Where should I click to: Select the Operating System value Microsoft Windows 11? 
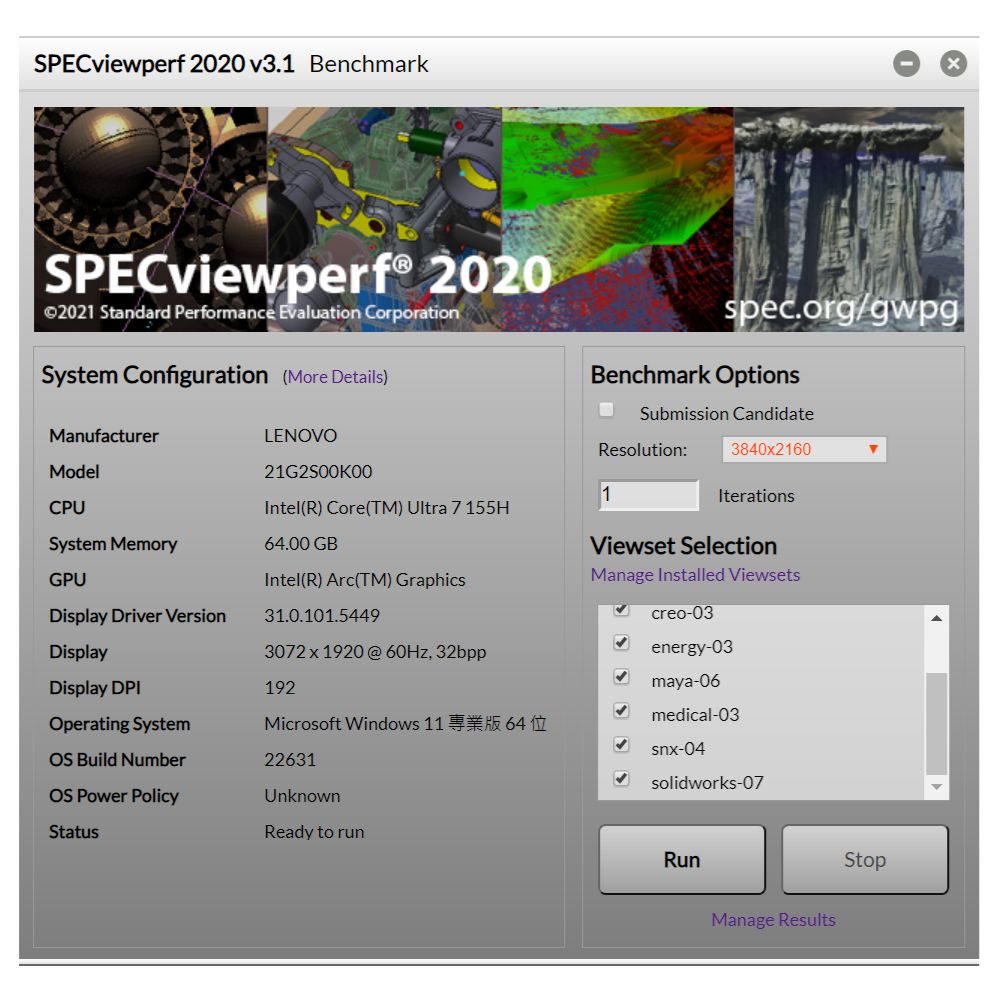coord(406,724)
